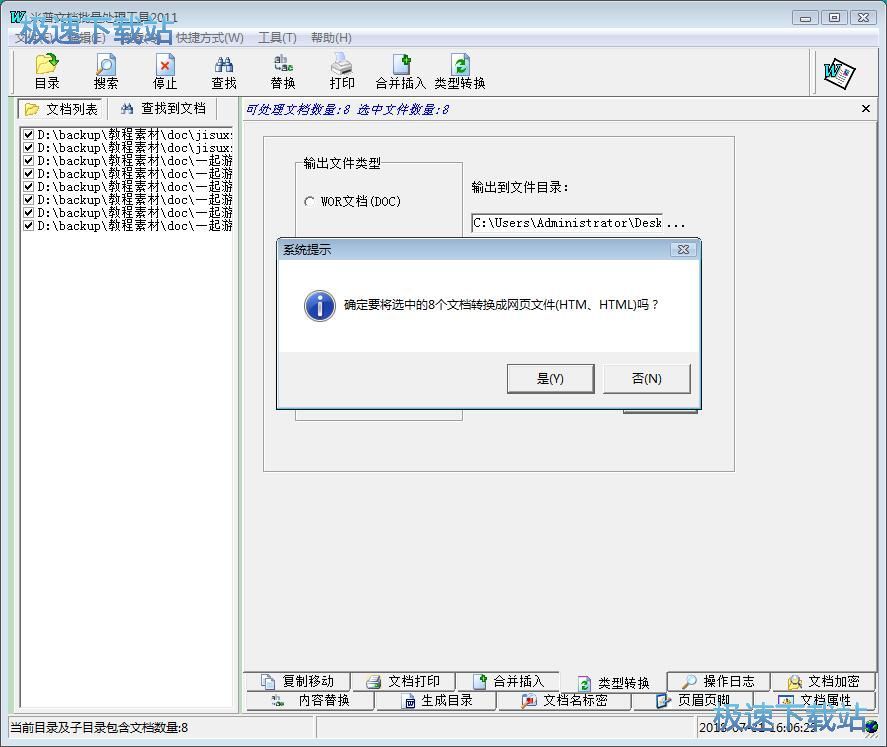This screenshot has width=887, height=747.
Task: Cancel conversion with 否(N) button
Action: tap(647, 378)
